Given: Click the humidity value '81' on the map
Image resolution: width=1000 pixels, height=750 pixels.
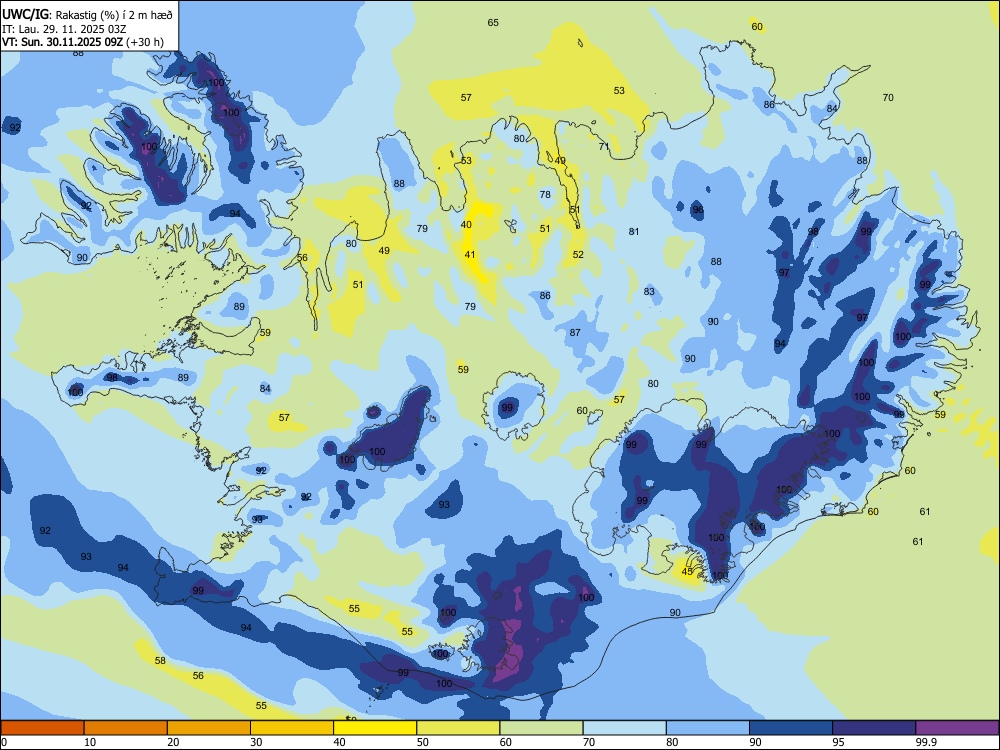Looking at the screenshot, I should click(634, 232).
